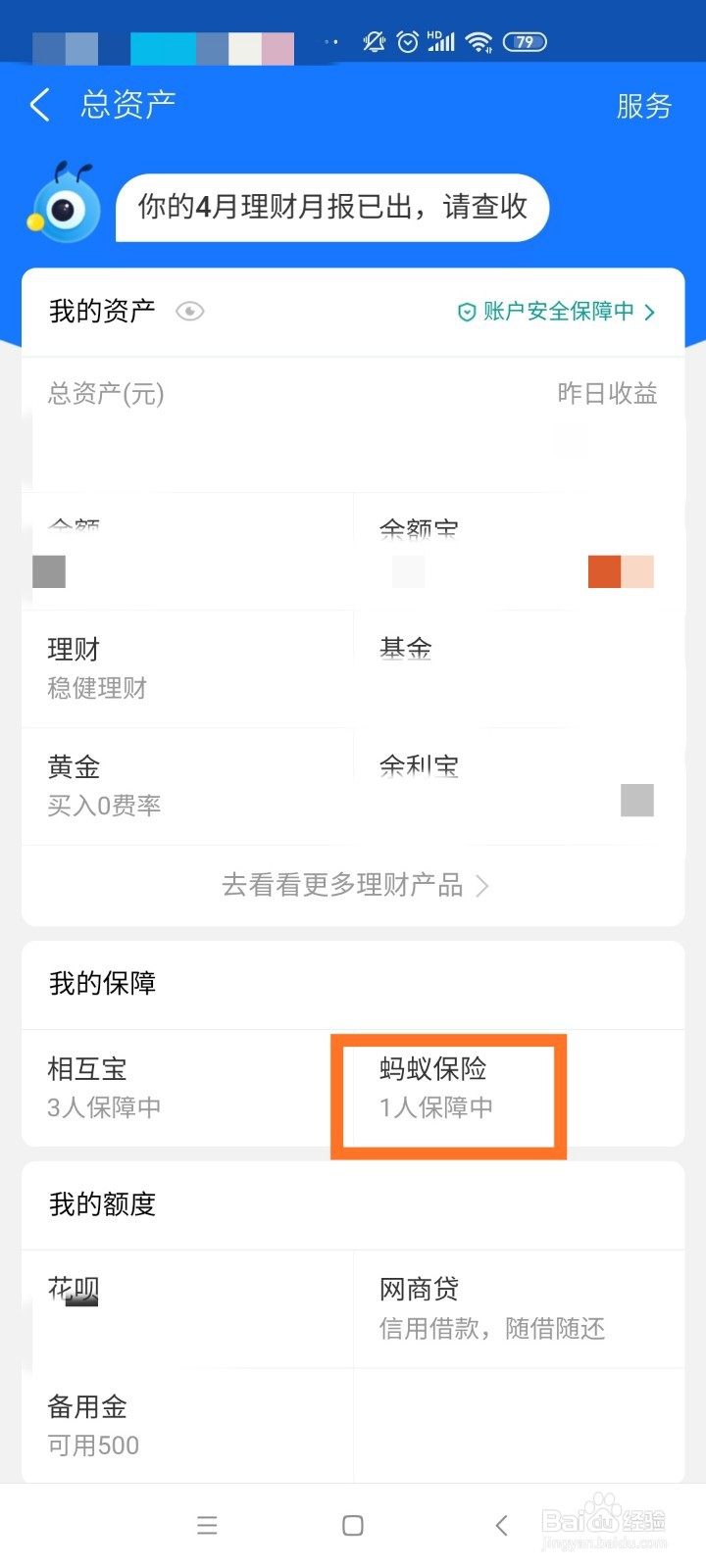
Task: Toggle the eye icon to hide assets
Action: tap(189, 312)
